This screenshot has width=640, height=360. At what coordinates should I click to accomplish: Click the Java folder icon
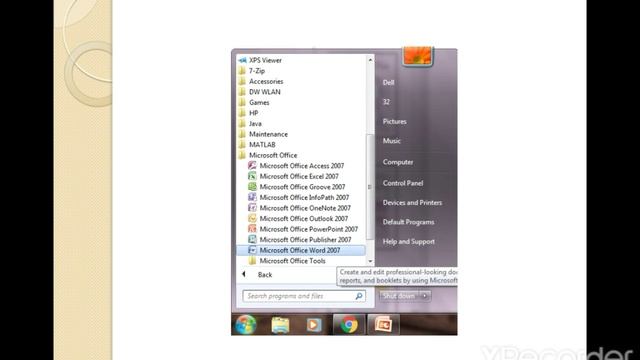[242, 124]
